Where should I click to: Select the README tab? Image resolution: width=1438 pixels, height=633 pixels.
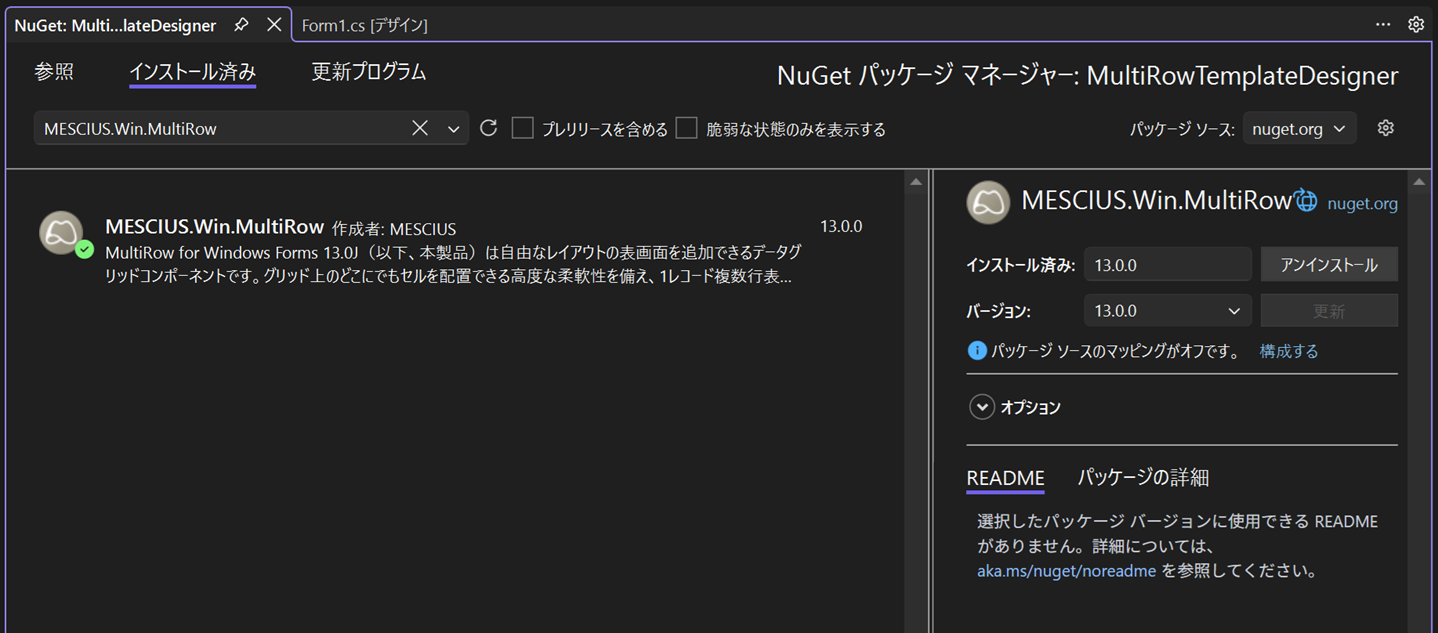1005,478
